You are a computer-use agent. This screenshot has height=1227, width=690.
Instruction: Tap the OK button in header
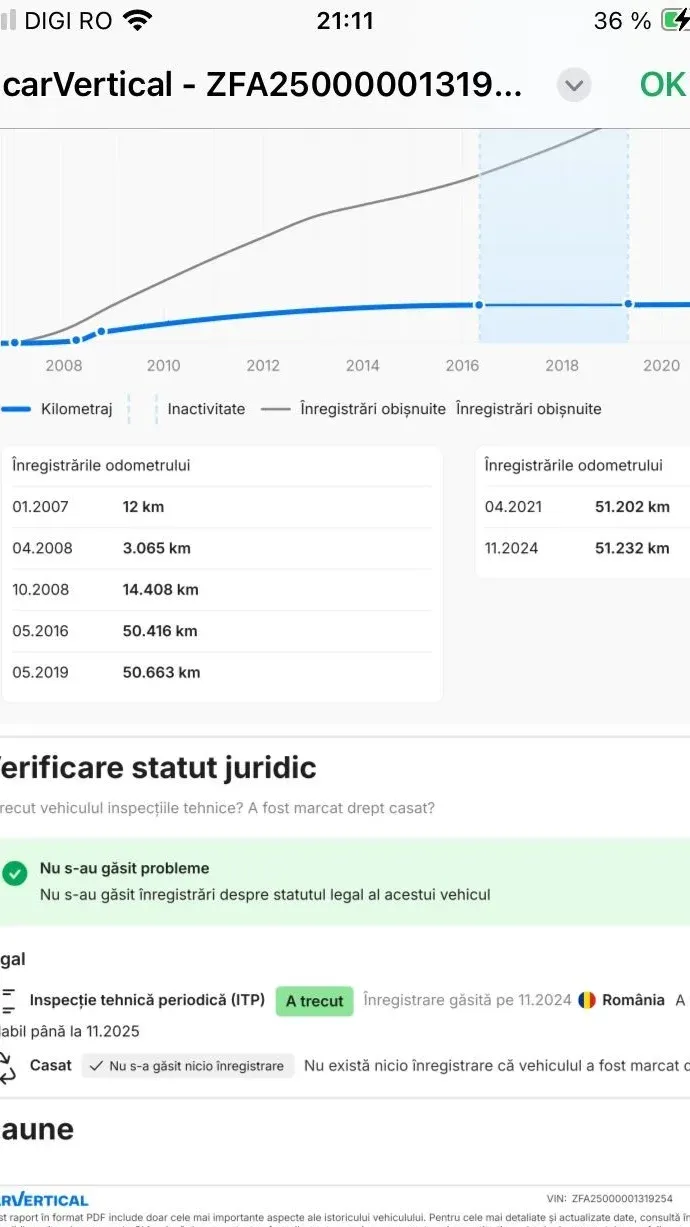(x=662, y=85)
